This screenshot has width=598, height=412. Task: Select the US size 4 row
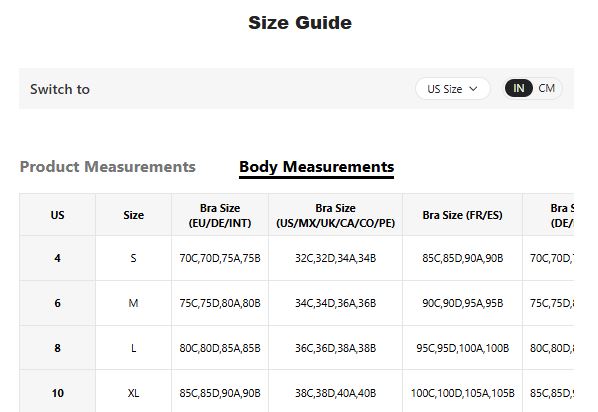point(297,258)
